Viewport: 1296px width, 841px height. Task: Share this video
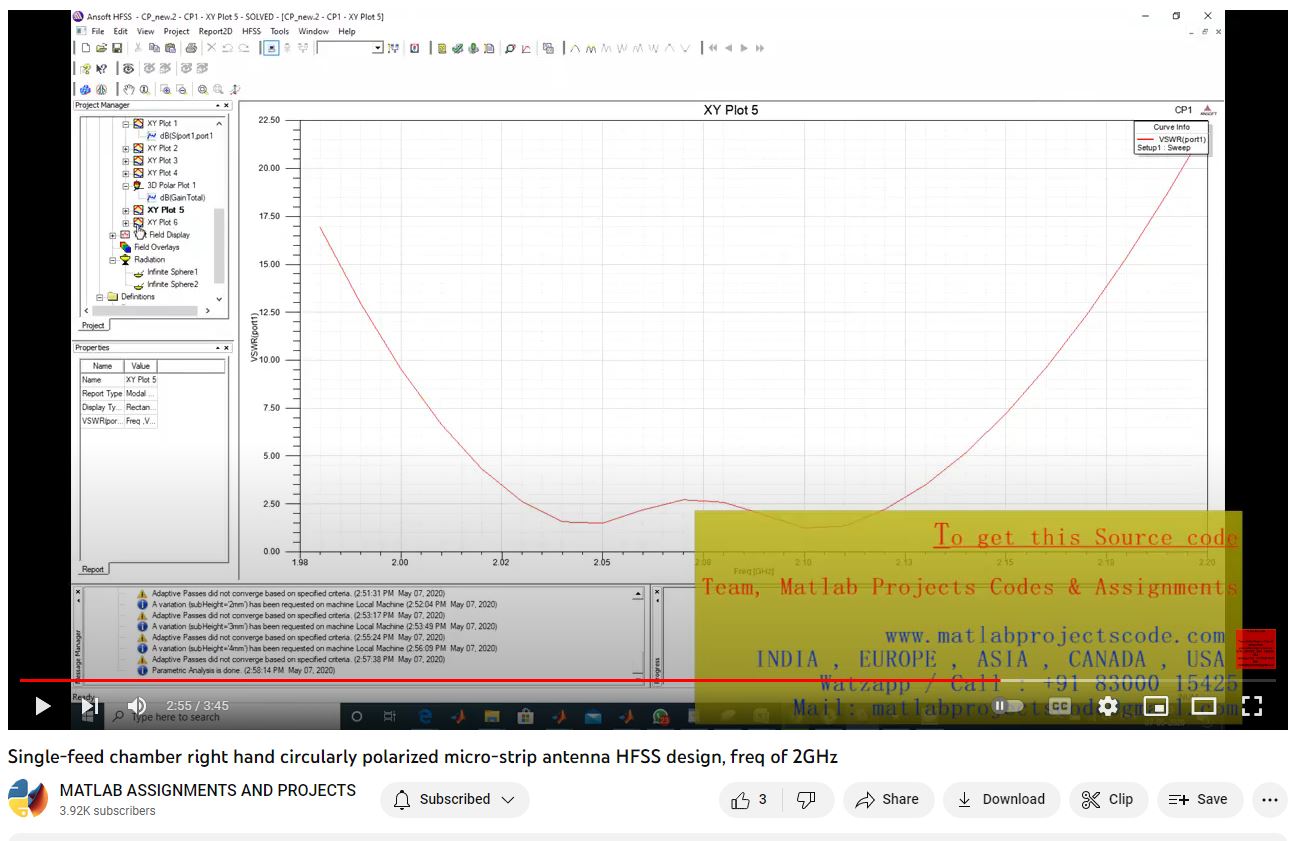887,799
